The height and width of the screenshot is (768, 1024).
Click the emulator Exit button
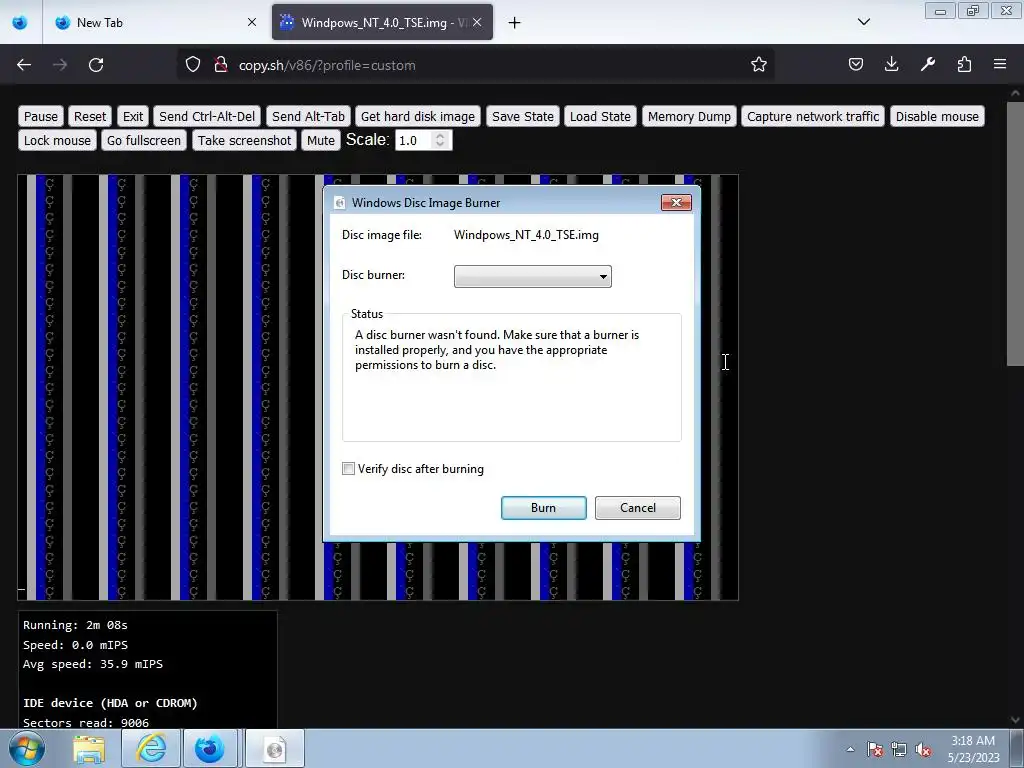(x=133, y=116)
